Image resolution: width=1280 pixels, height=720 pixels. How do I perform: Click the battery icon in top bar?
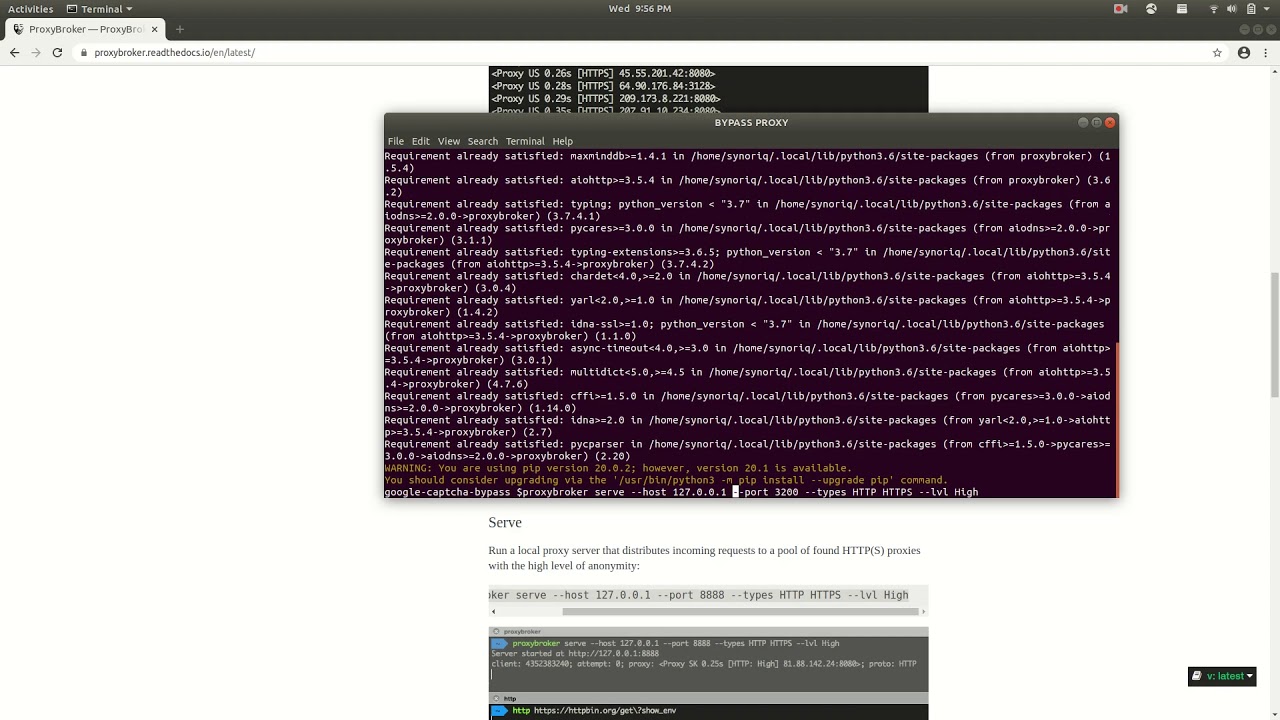(1251, 9)
